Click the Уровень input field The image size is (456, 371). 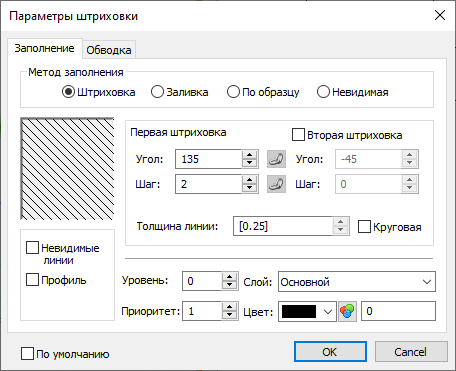click(202, 281)
